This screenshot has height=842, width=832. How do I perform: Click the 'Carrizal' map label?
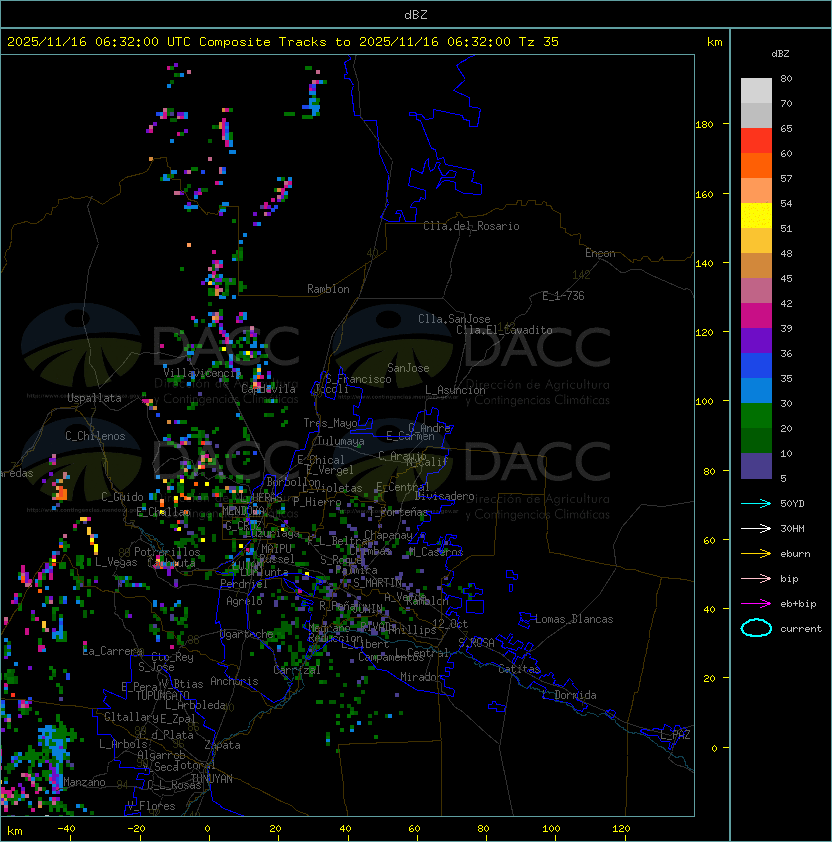[x=297, y=670]
